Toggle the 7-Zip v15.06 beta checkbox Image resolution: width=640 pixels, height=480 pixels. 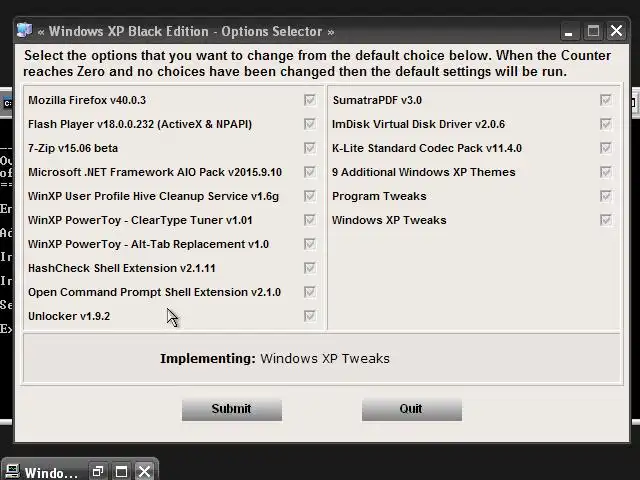point(310,148)
